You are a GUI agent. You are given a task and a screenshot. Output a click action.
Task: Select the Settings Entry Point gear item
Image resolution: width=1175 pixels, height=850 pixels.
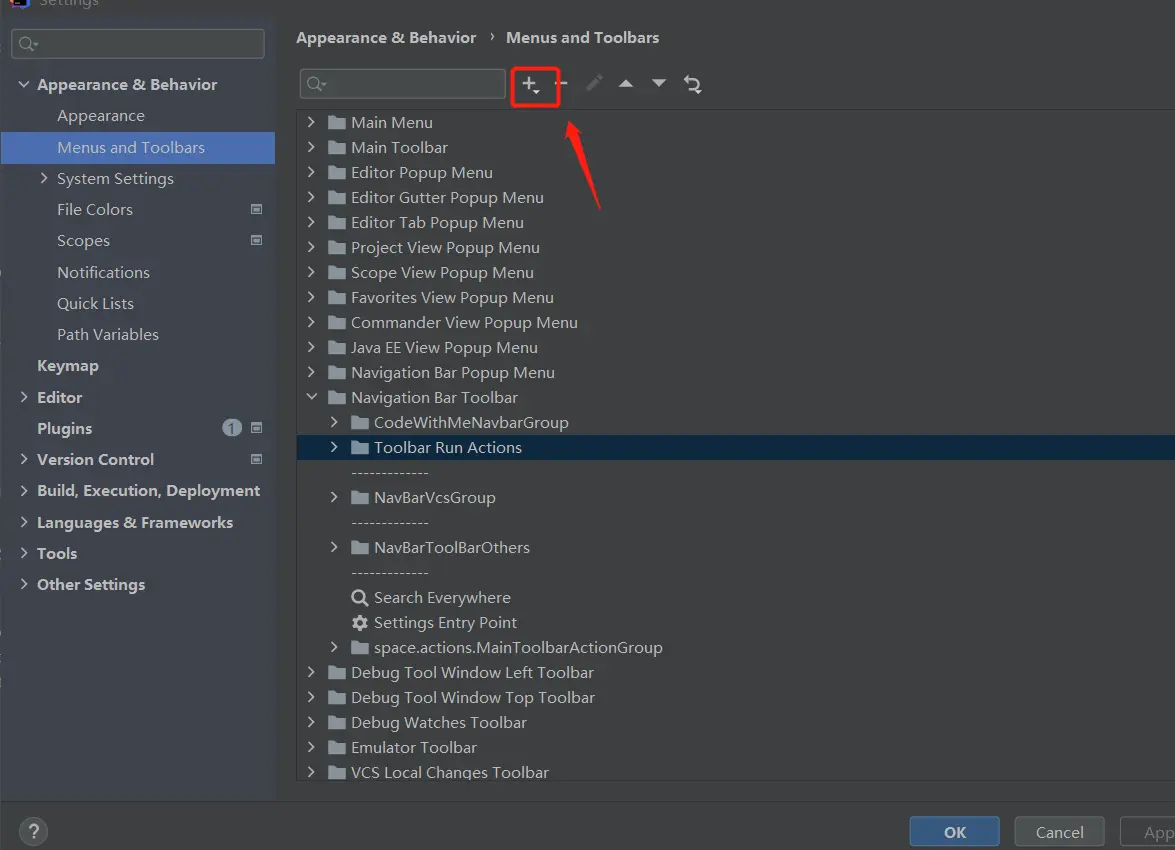(x=445, y=622)
